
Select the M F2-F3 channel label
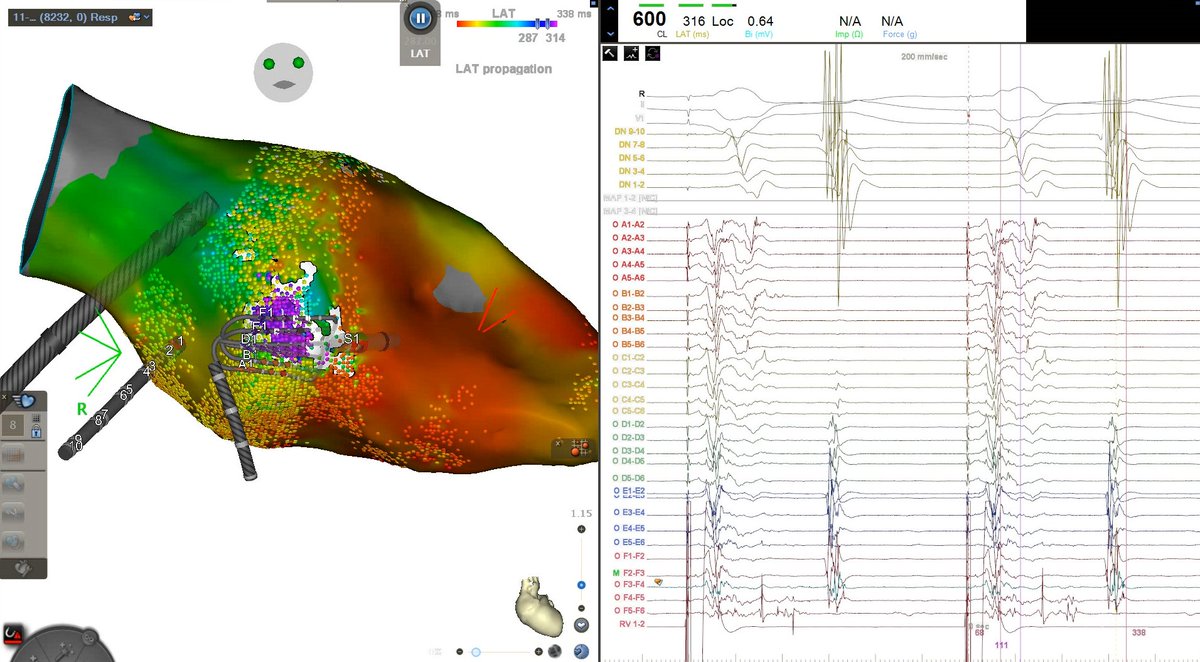628,571
